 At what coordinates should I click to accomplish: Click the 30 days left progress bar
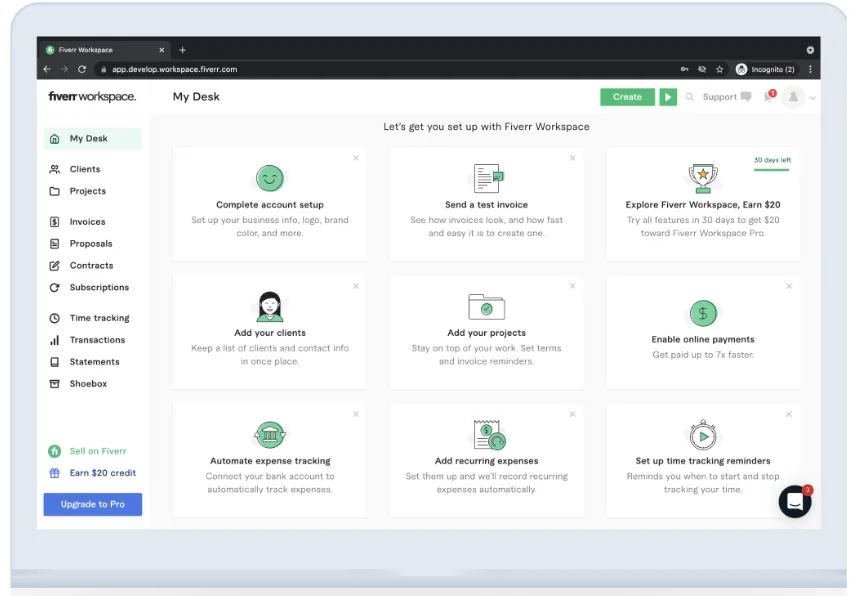tap(771, 170)
